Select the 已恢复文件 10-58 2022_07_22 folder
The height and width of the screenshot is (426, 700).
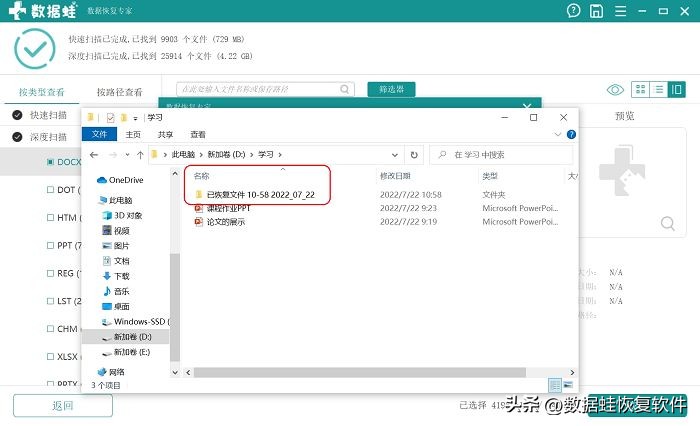[255, 195]
